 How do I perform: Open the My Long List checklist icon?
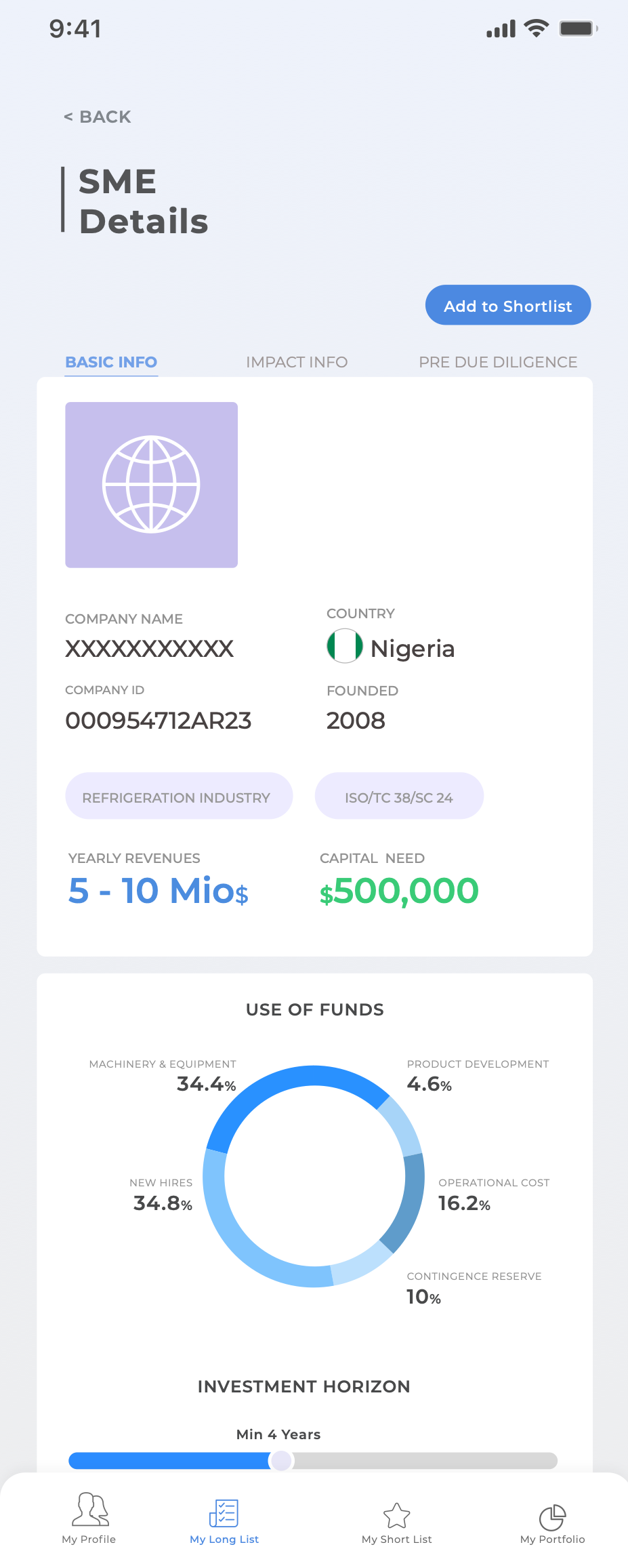[224, 1512]
